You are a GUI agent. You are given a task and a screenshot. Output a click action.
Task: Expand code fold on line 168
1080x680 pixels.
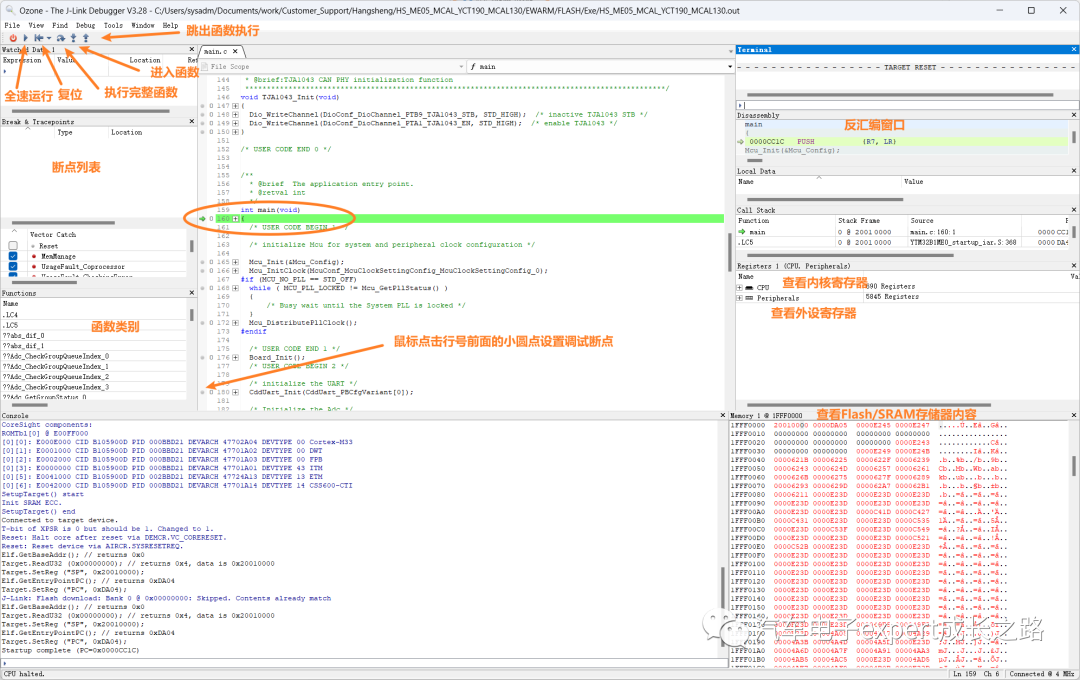point(236,289)
